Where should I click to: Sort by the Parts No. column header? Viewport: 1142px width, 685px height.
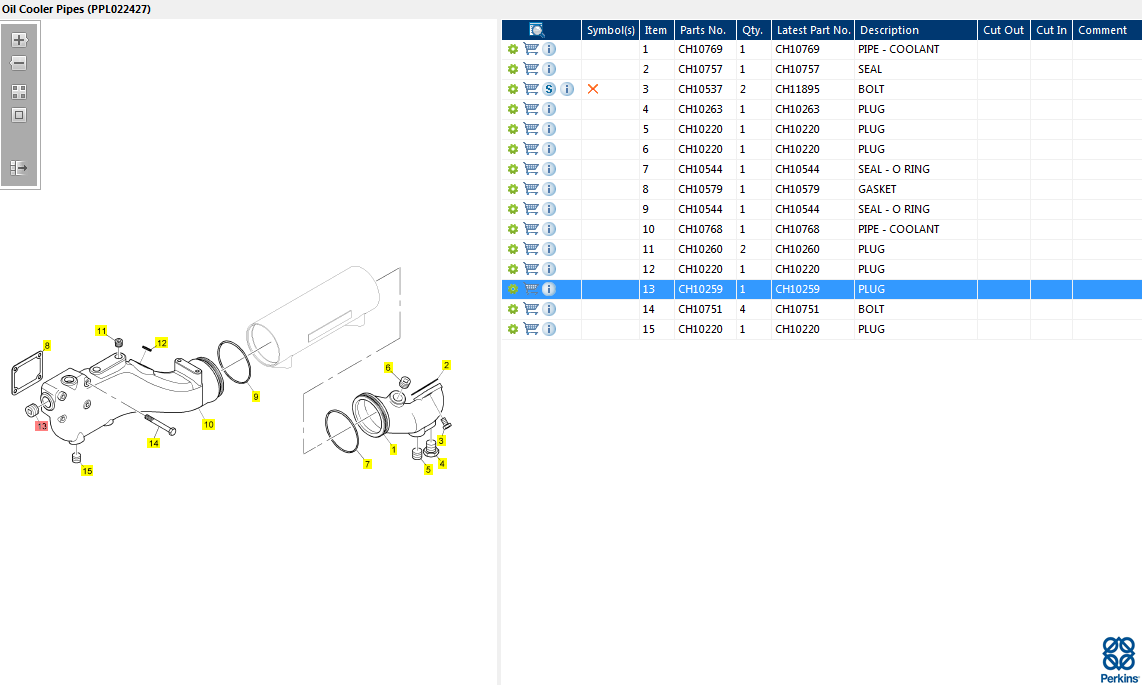705,30
